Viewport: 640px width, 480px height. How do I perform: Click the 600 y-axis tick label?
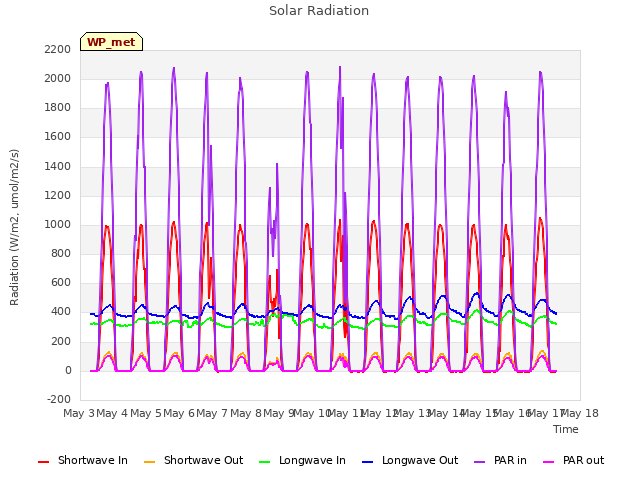click(61, 283)
